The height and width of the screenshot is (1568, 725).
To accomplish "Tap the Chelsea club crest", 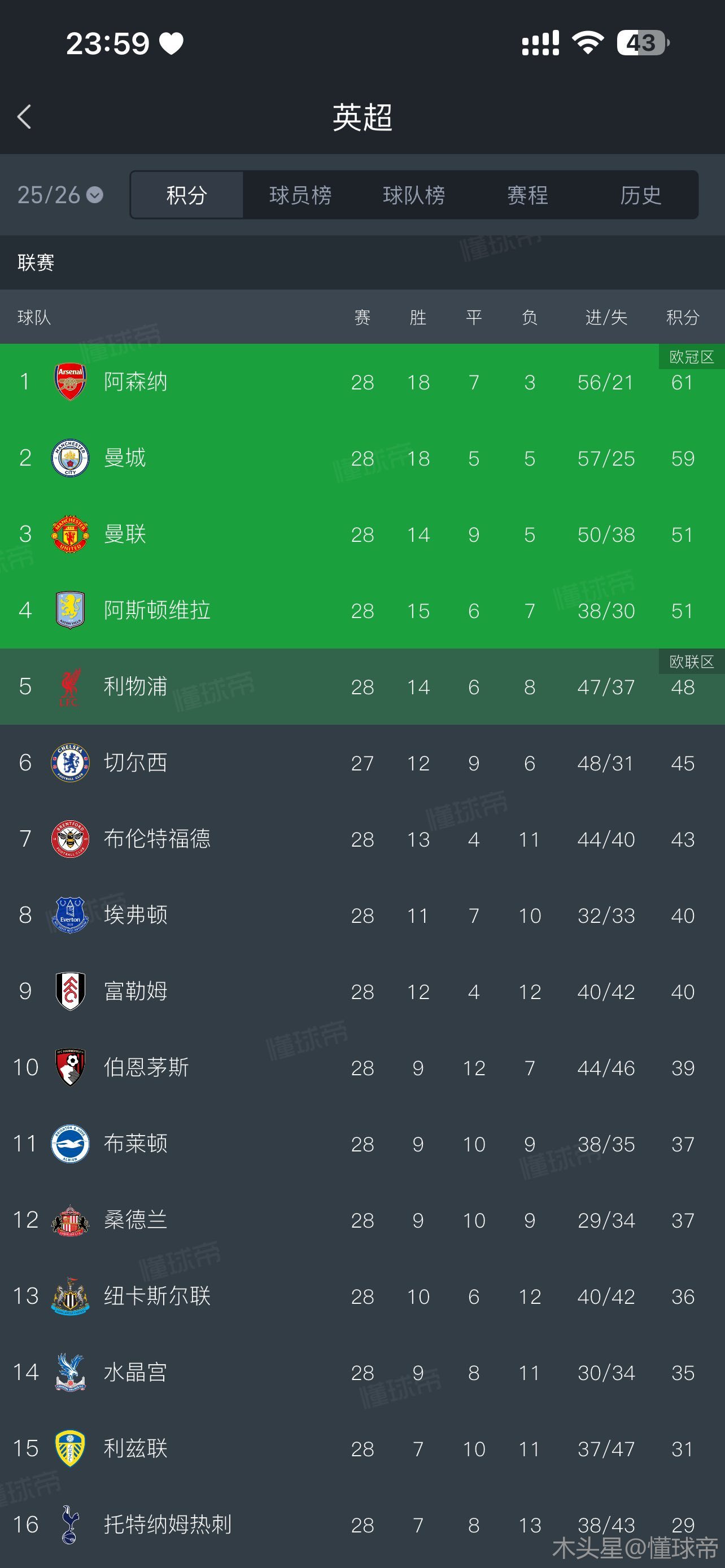I will (70, 763).
